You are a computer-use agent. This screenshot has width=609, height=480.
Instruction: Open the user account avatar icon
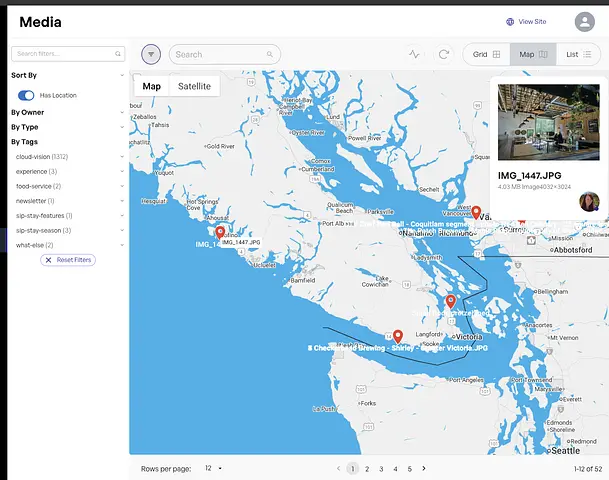coord(585,22)
